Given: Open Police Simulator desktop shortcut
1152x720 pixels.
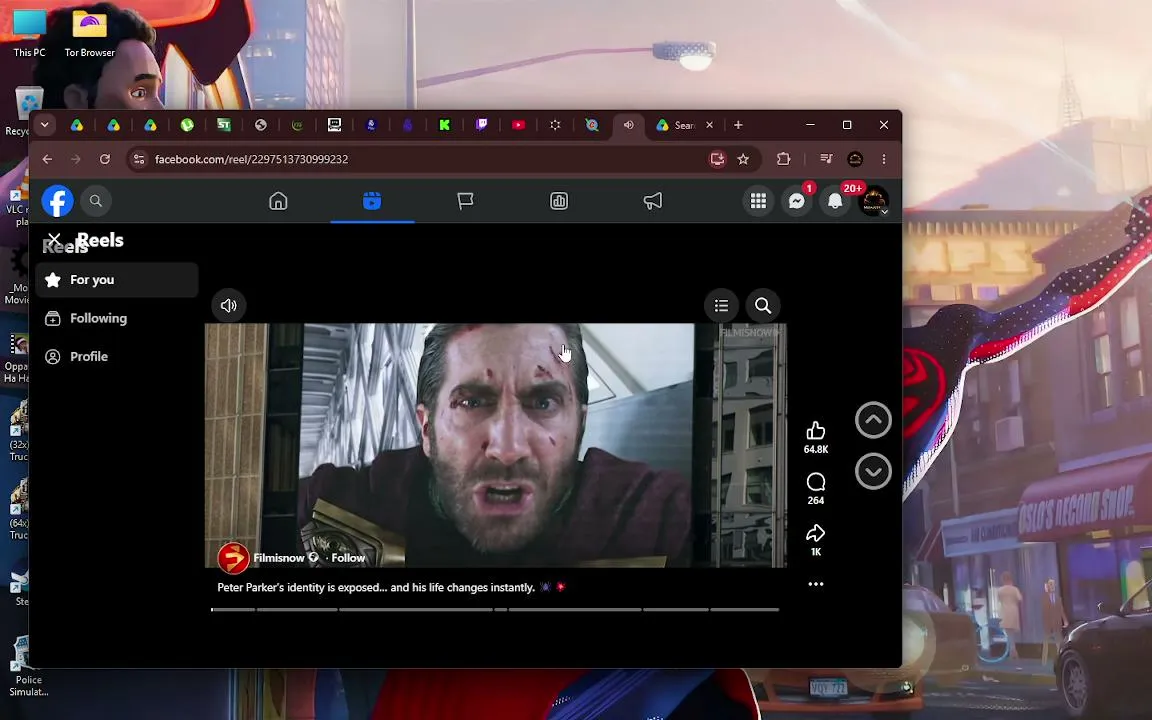Looking at the screenshot, I should click(x=29, y=667).
